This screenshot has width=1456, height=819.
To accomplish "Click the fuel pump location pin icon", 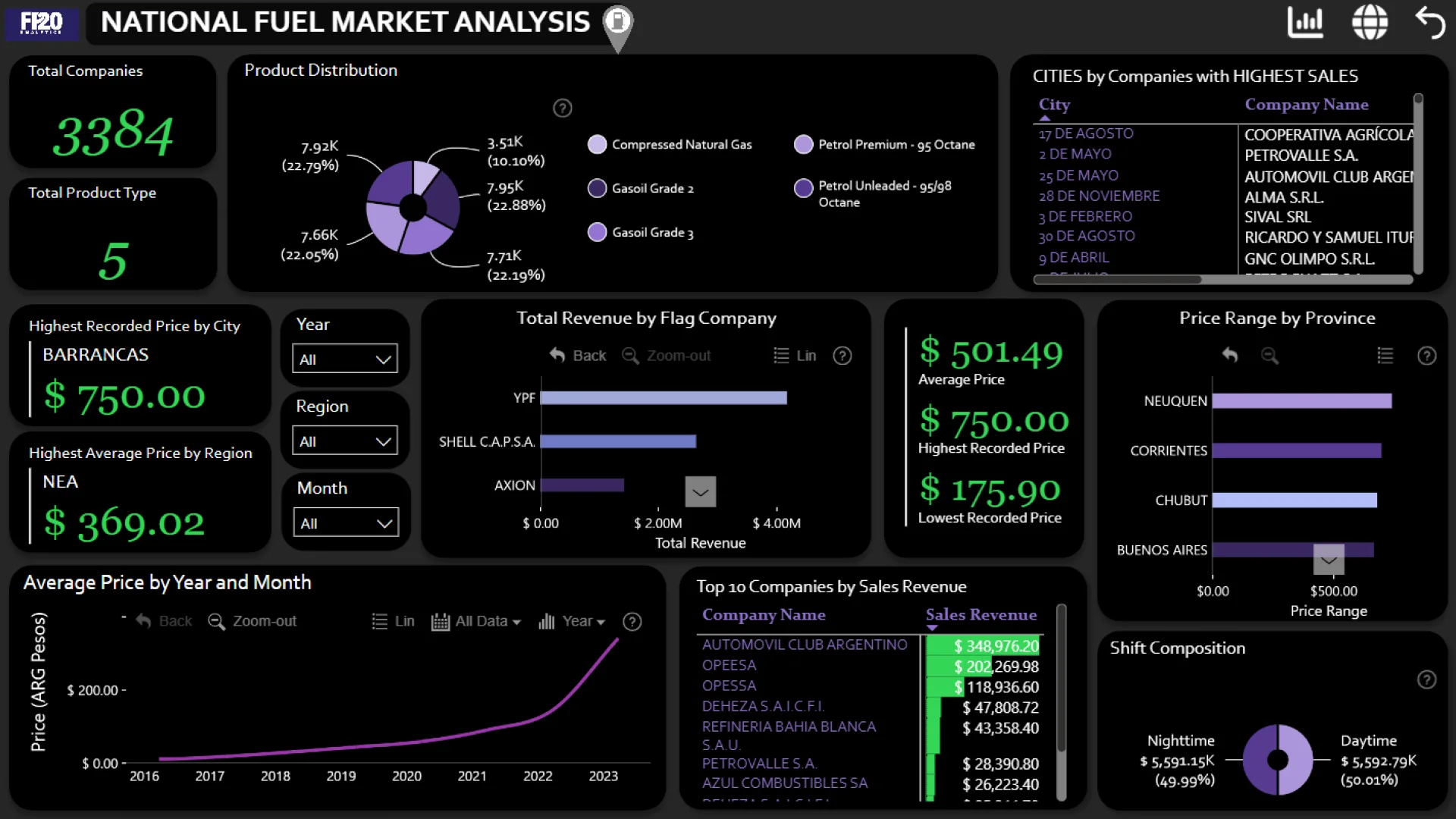I will (618, 27).
